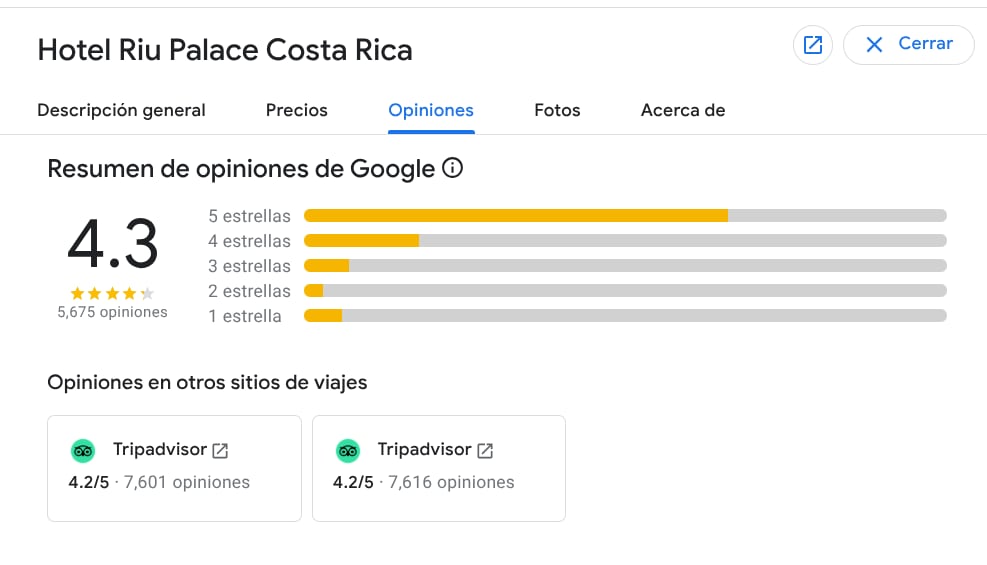The image size is (987, 565).
Task: Open external link icon on first Tripadvisor card
Action: pos(220,451)
